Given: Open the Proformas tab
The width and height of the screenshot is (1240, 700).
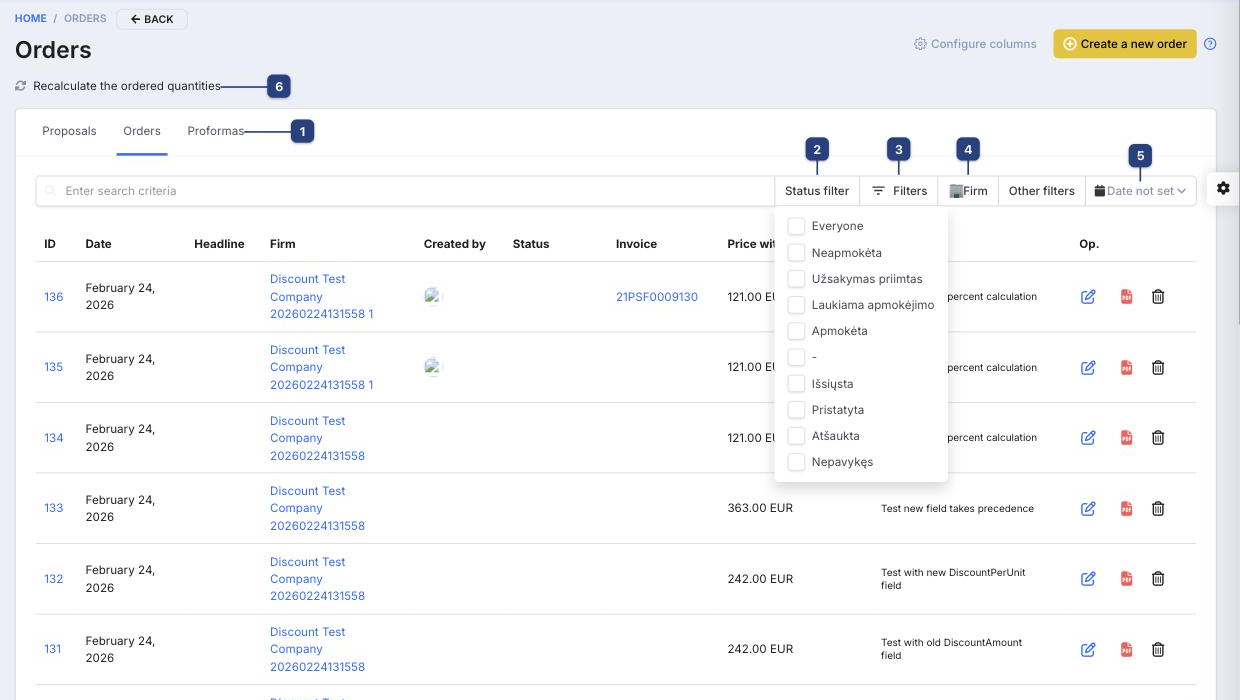Looking at the screenshot, I should tap(216, 131).
